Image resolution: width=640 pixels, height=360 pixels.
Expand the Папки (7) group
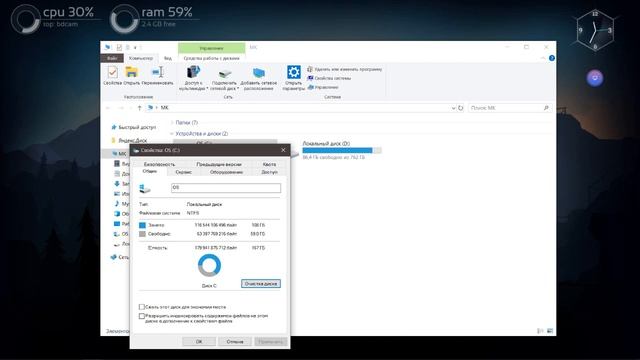pyautogui.click(x=172, y=122)
